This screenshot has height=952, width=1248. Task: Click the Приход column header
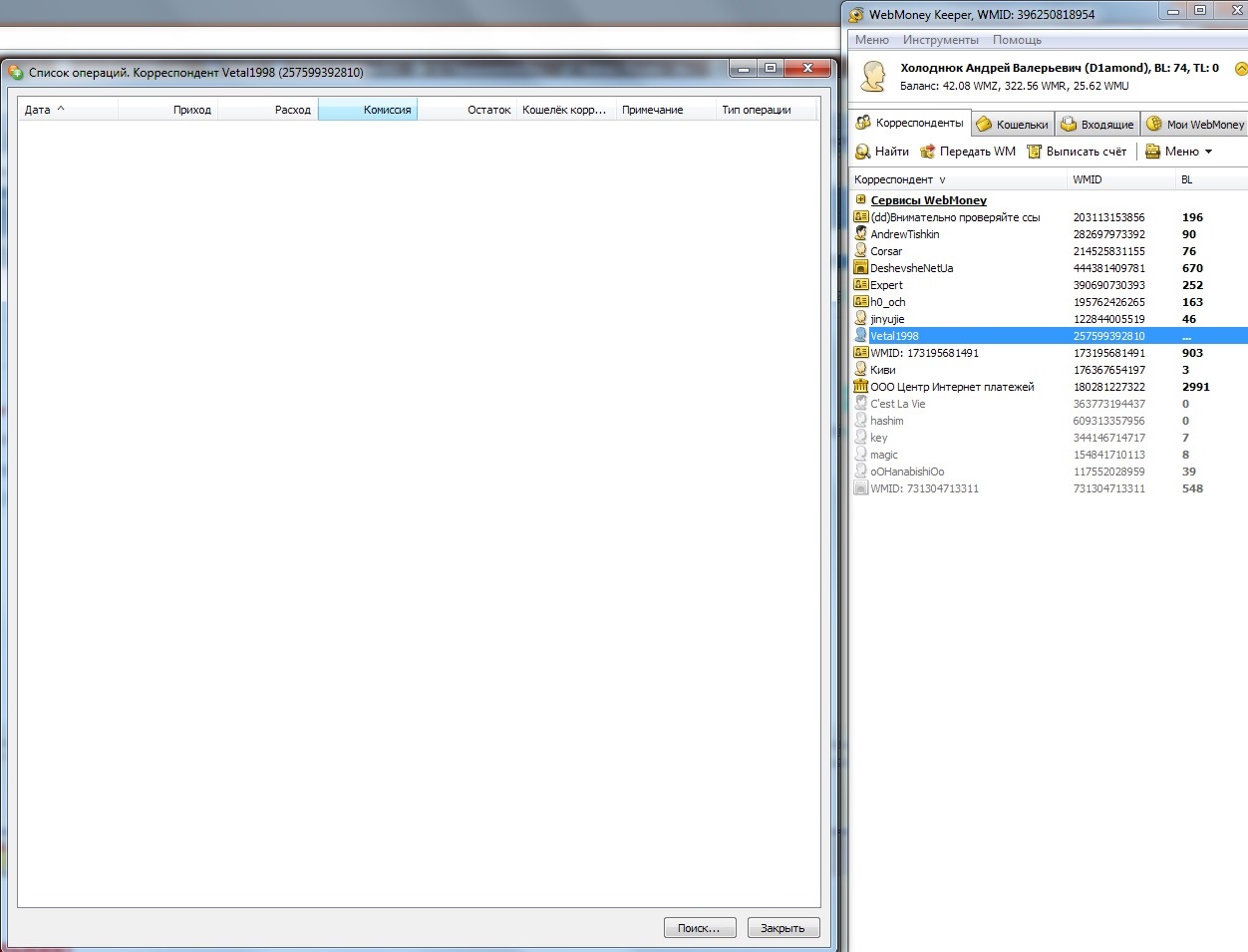(x=167, y=110)
